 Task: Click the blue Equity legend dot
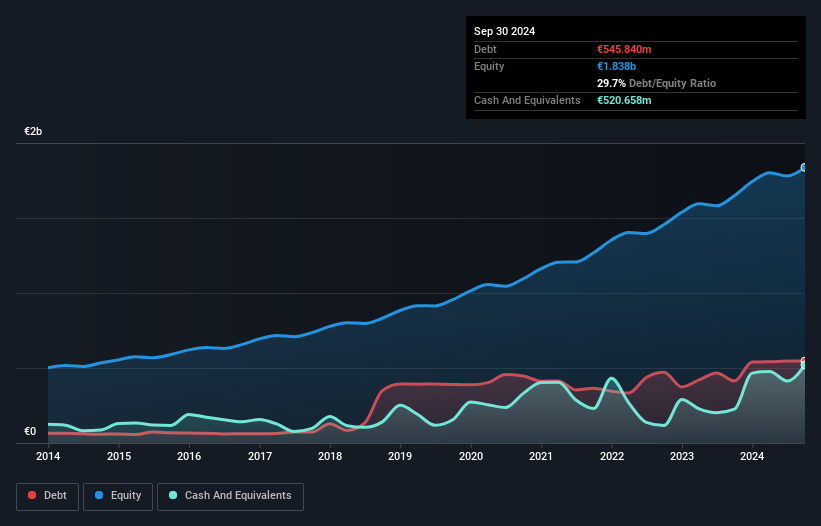pos(99,495)
